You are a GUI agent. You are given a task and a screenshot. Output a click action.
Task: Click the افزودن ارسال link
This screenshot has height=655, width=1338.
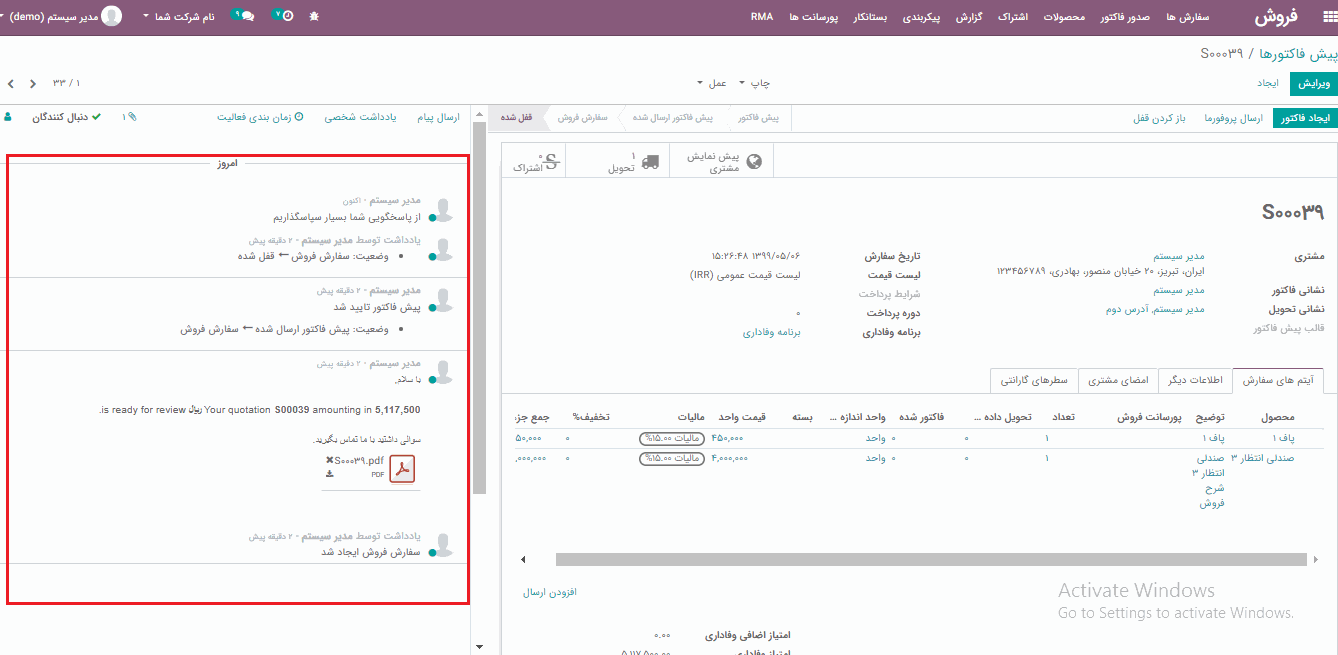(550, 593)
